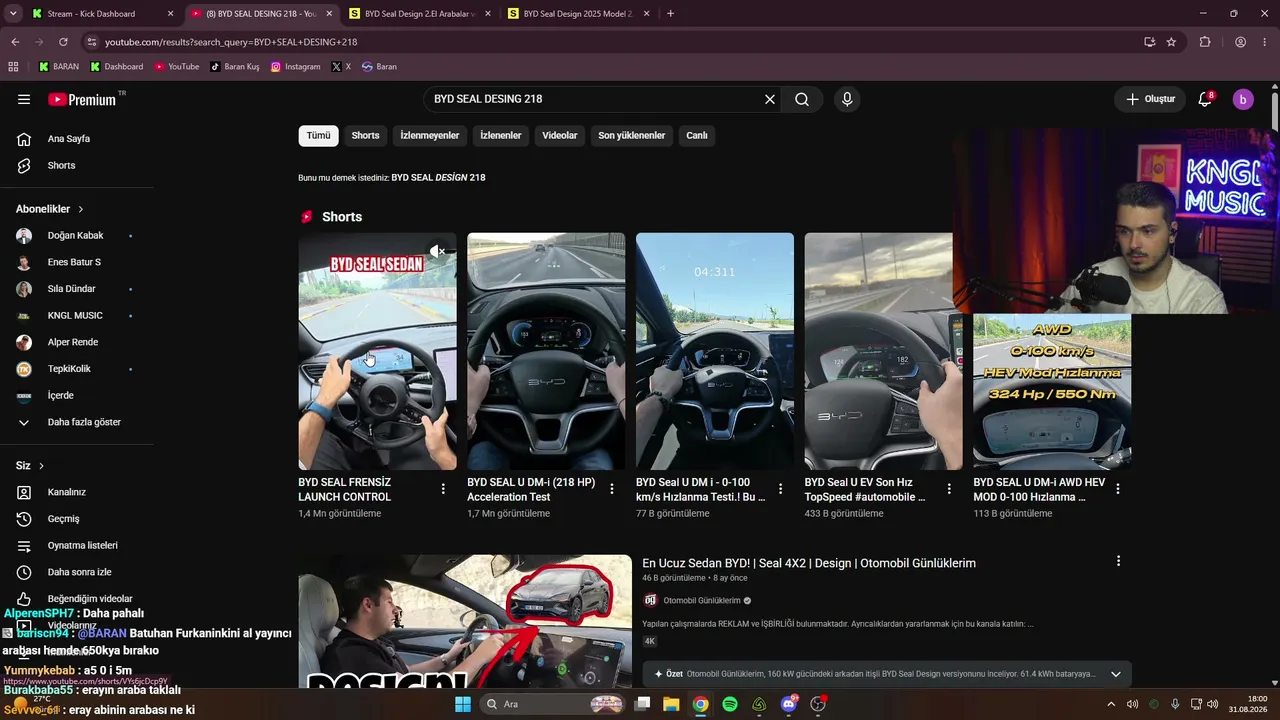Expand the Abonelikler subscriptions section
The height and width of the screenshot is (720, 1280).
[50, 209]
